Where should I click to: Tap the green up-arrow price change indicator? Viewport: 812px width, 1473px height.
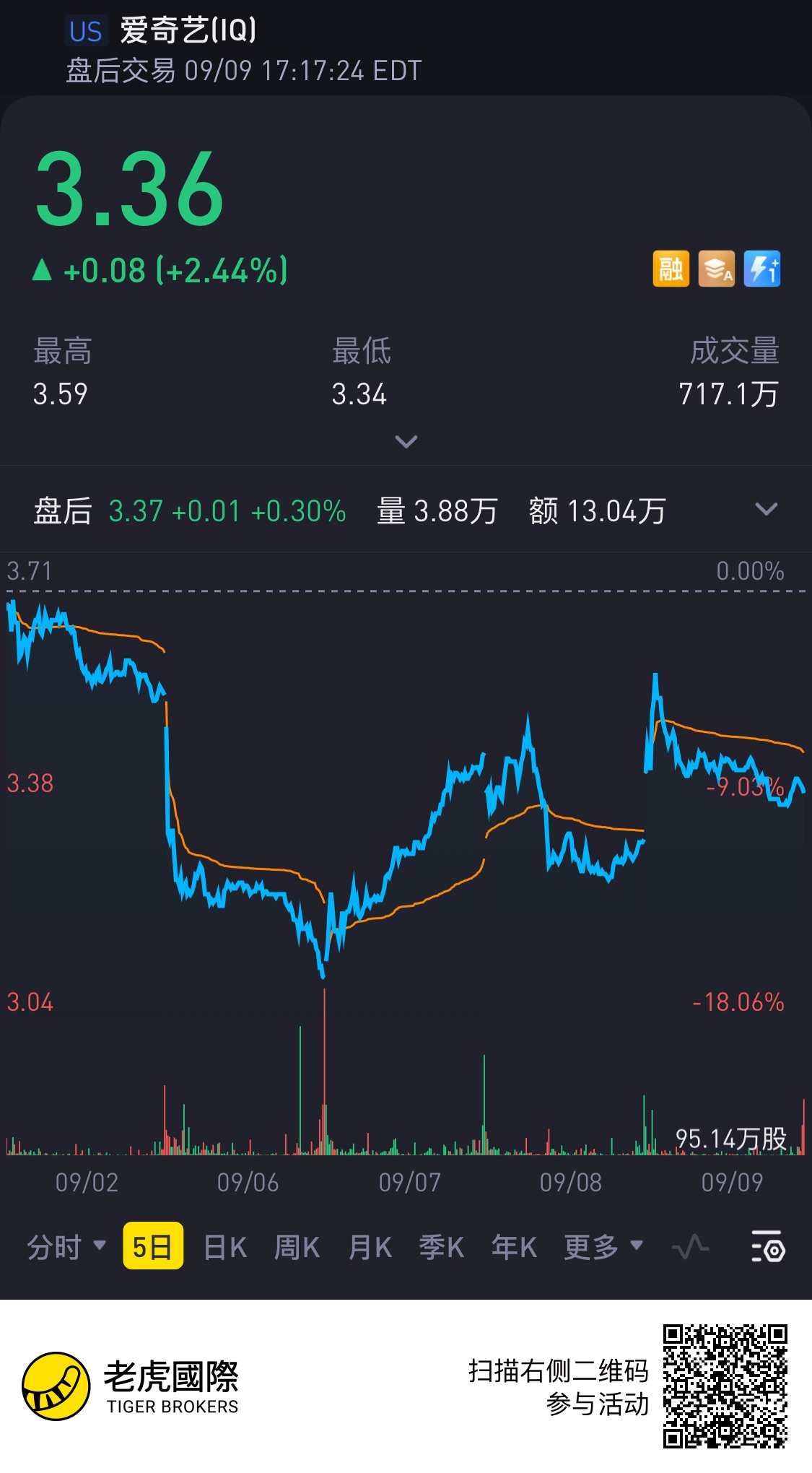(x=43, y=270)
